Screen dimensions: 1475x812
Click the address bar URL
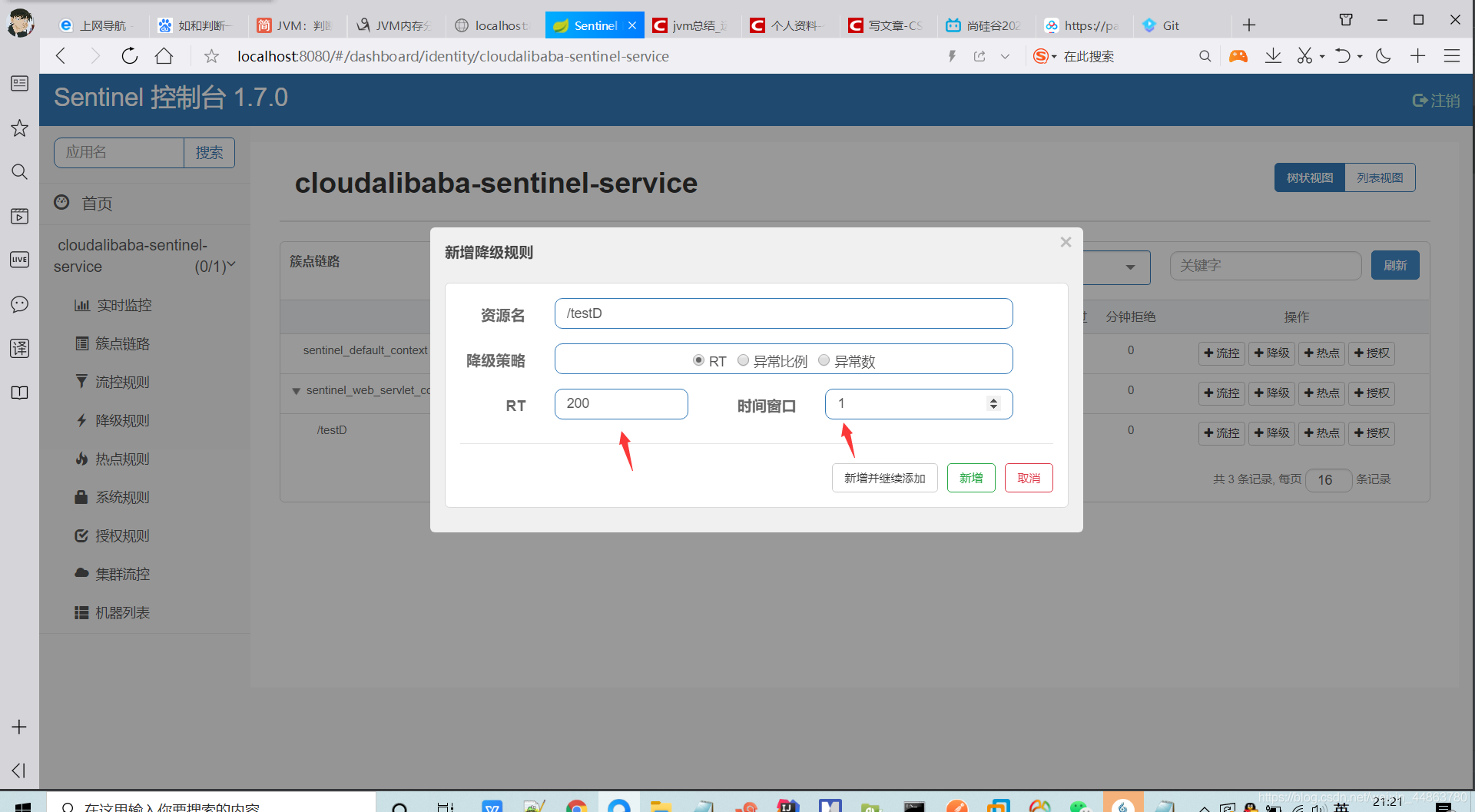[453, 56]
